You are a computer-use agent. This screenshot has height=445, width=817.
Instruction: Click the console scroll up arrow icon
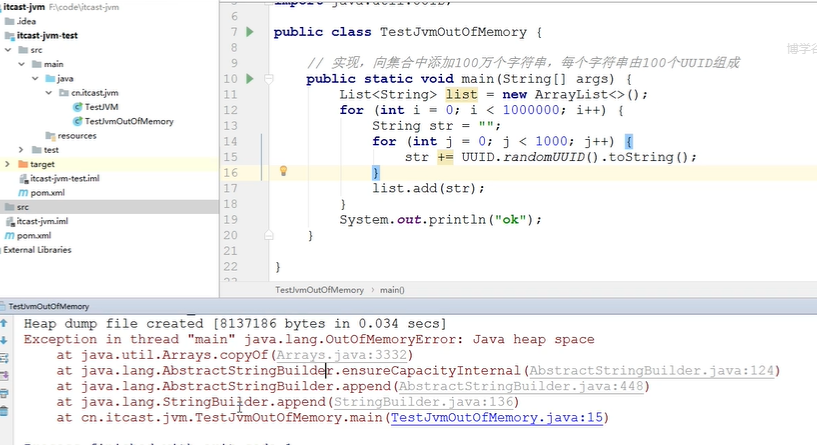(6, 324)
